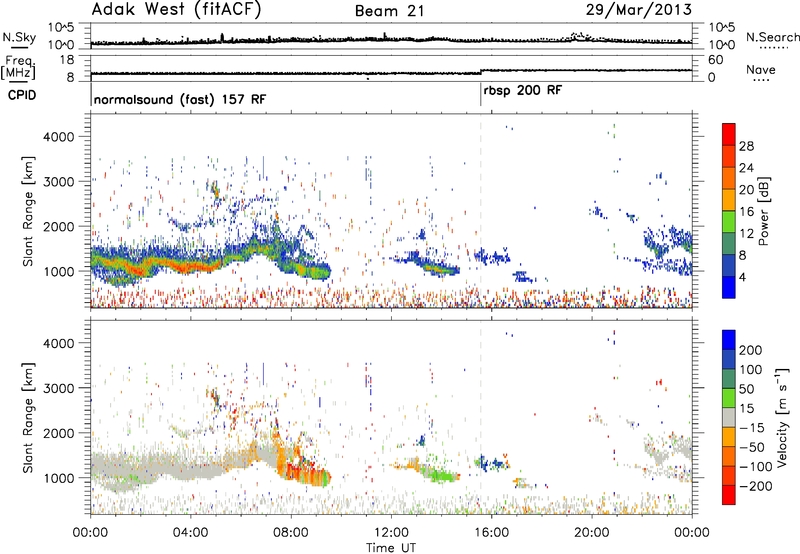Click the green velocity patch near 14:00 UT

point(443,476)
